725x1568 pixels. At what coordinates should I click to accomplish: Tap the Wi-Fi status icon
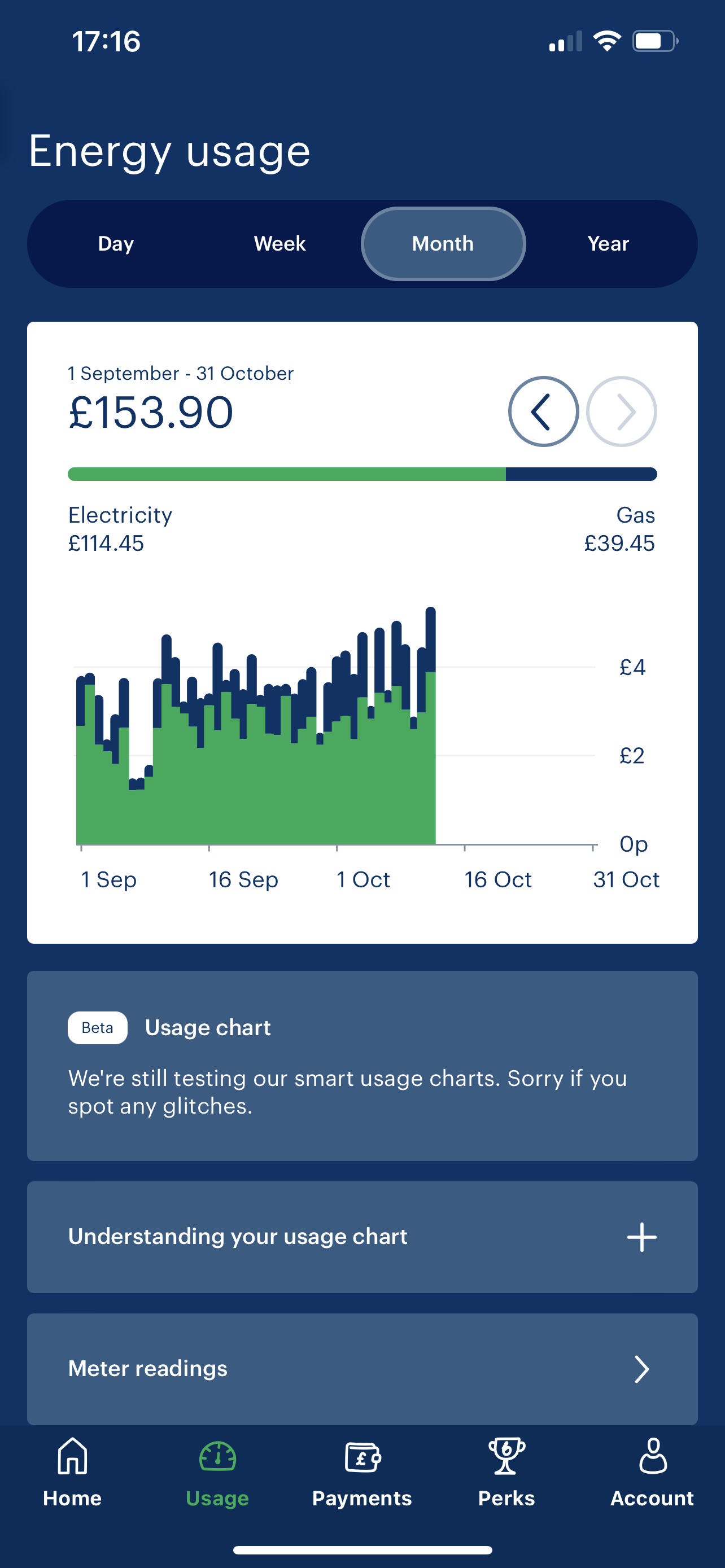tap(607, 41)
